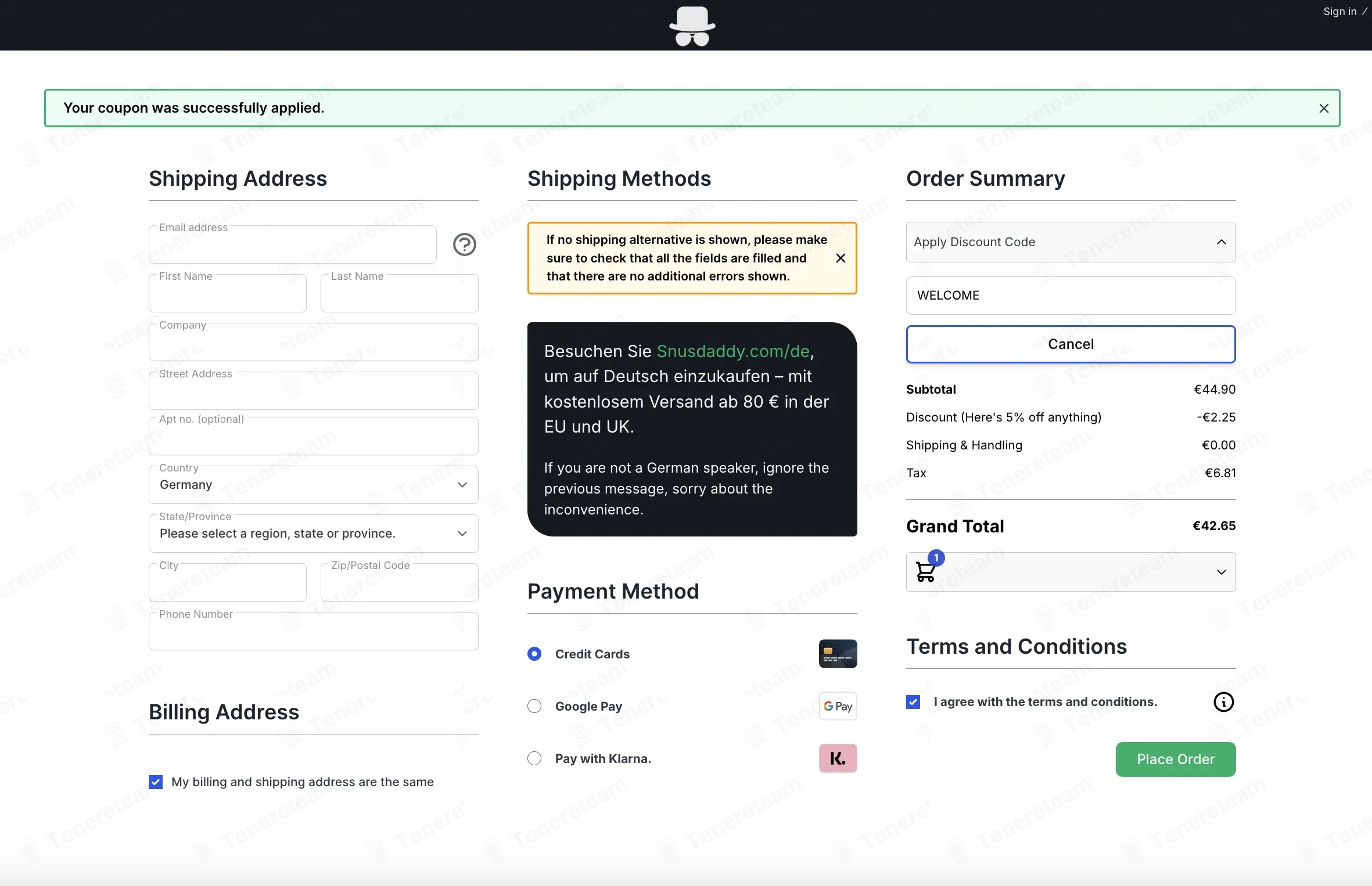Focus the Street Address field
1372x886 pixels.
314,391
